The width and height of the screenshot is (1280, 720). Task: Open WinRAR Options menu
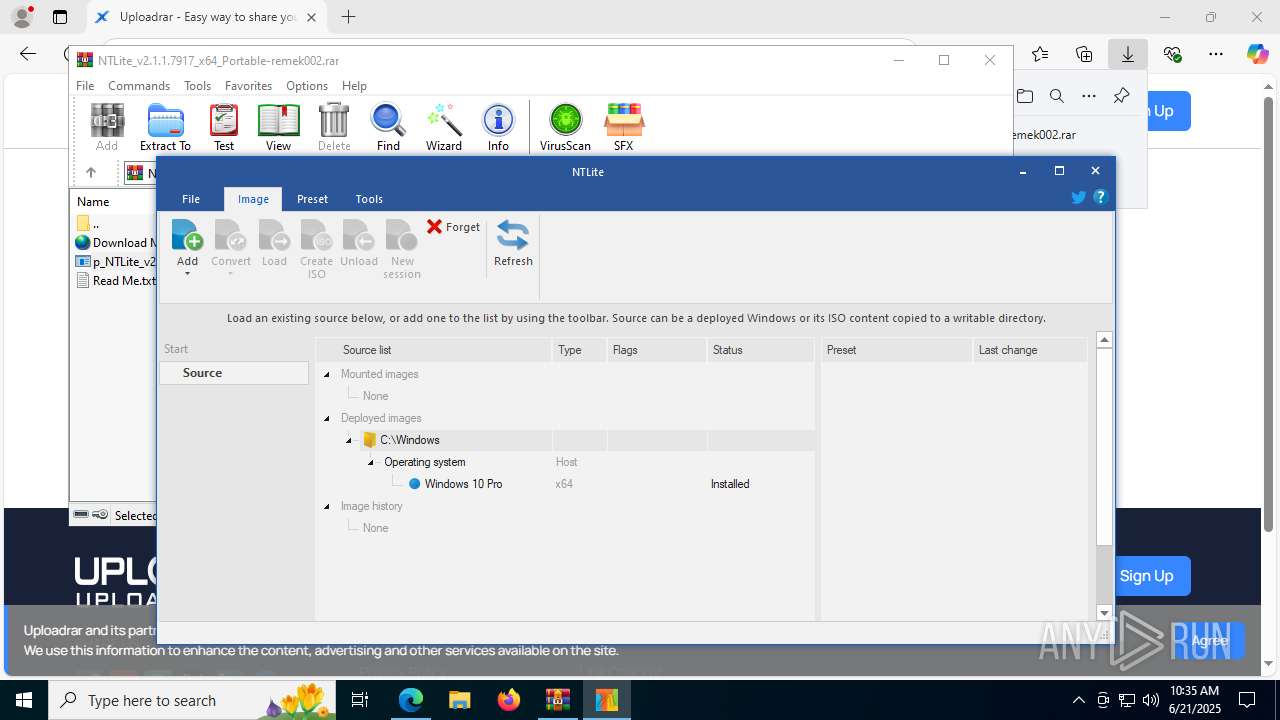pos(307,86)
